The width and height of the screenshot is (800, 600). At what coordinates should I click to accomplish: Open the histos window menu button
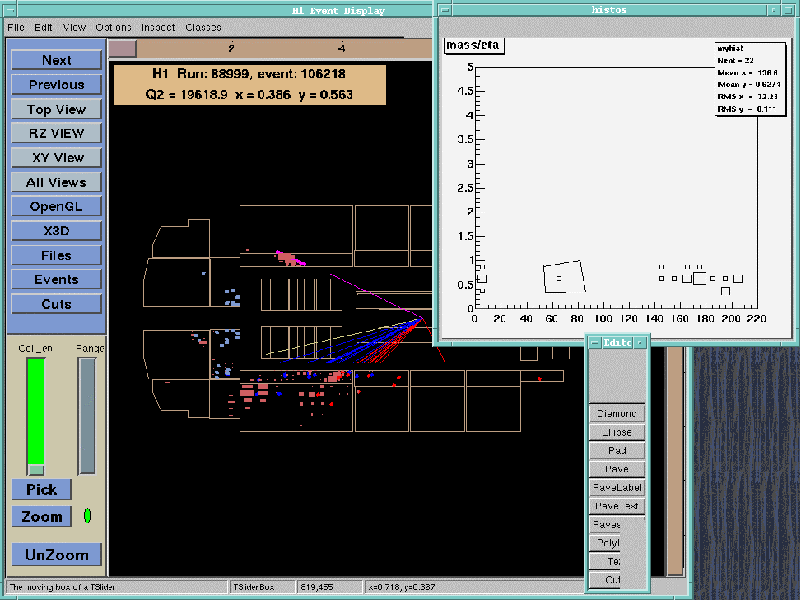[x=447, y=8]
